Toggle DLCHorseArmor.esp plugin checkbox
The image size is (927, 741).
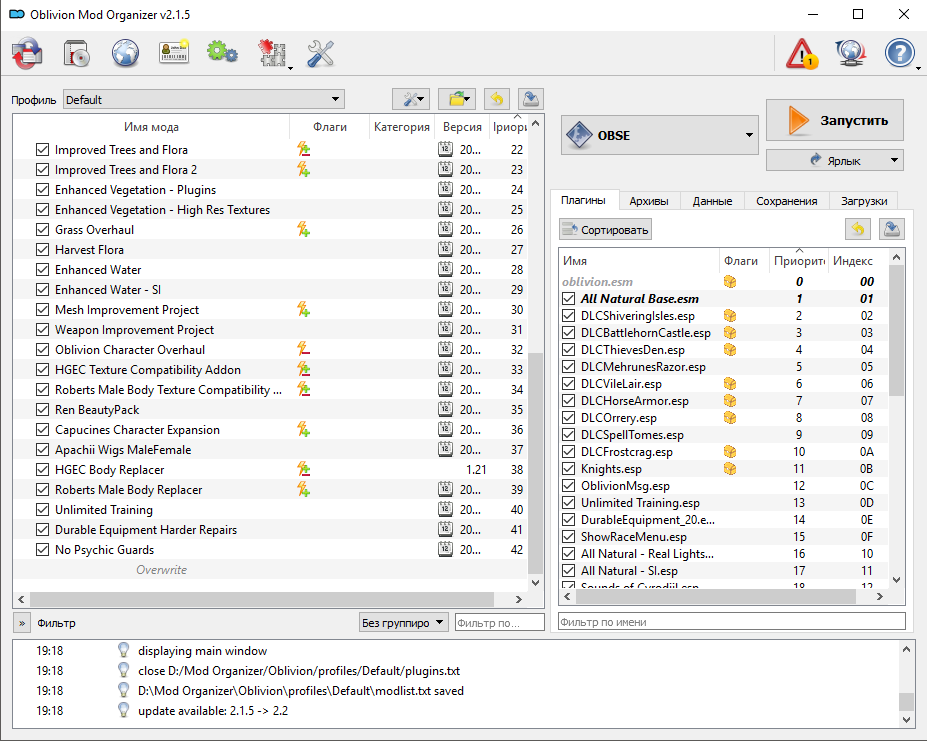[x=569, y=401]
